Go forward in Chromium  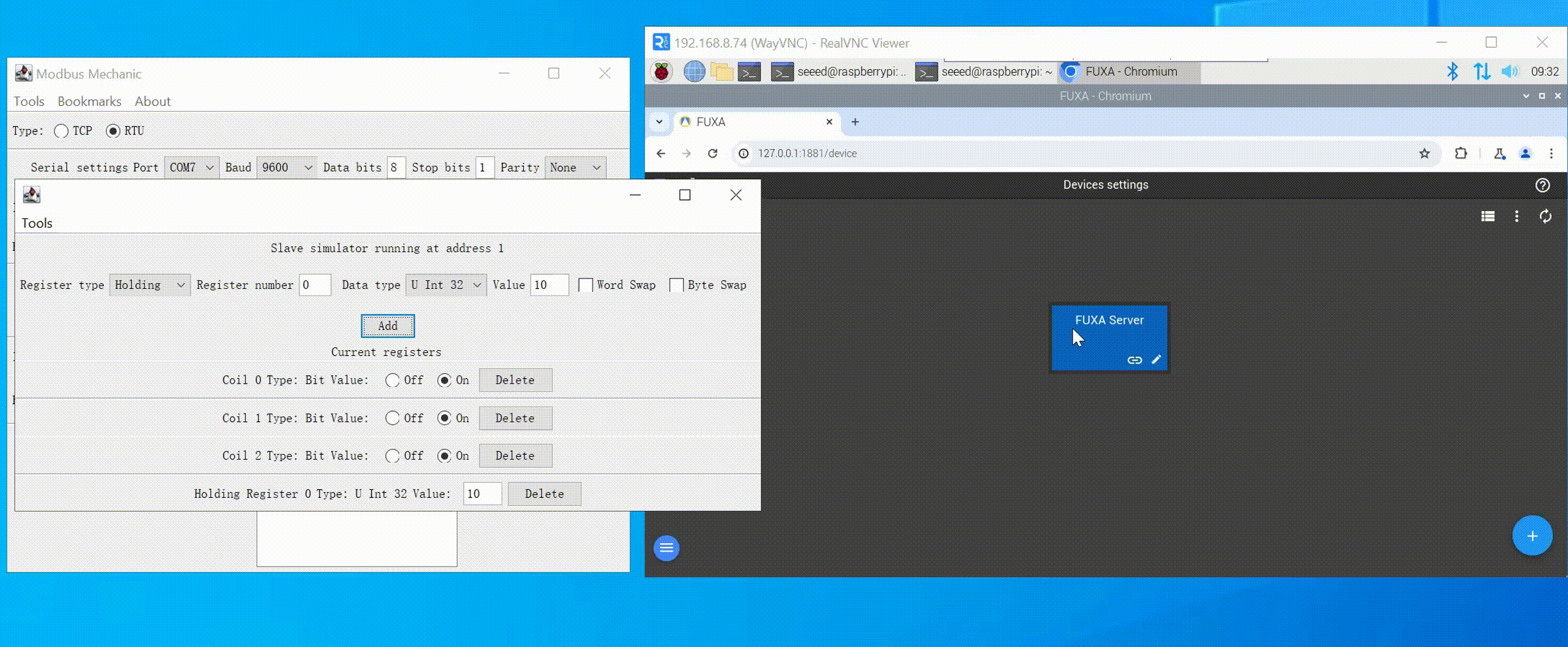point(686,154)
